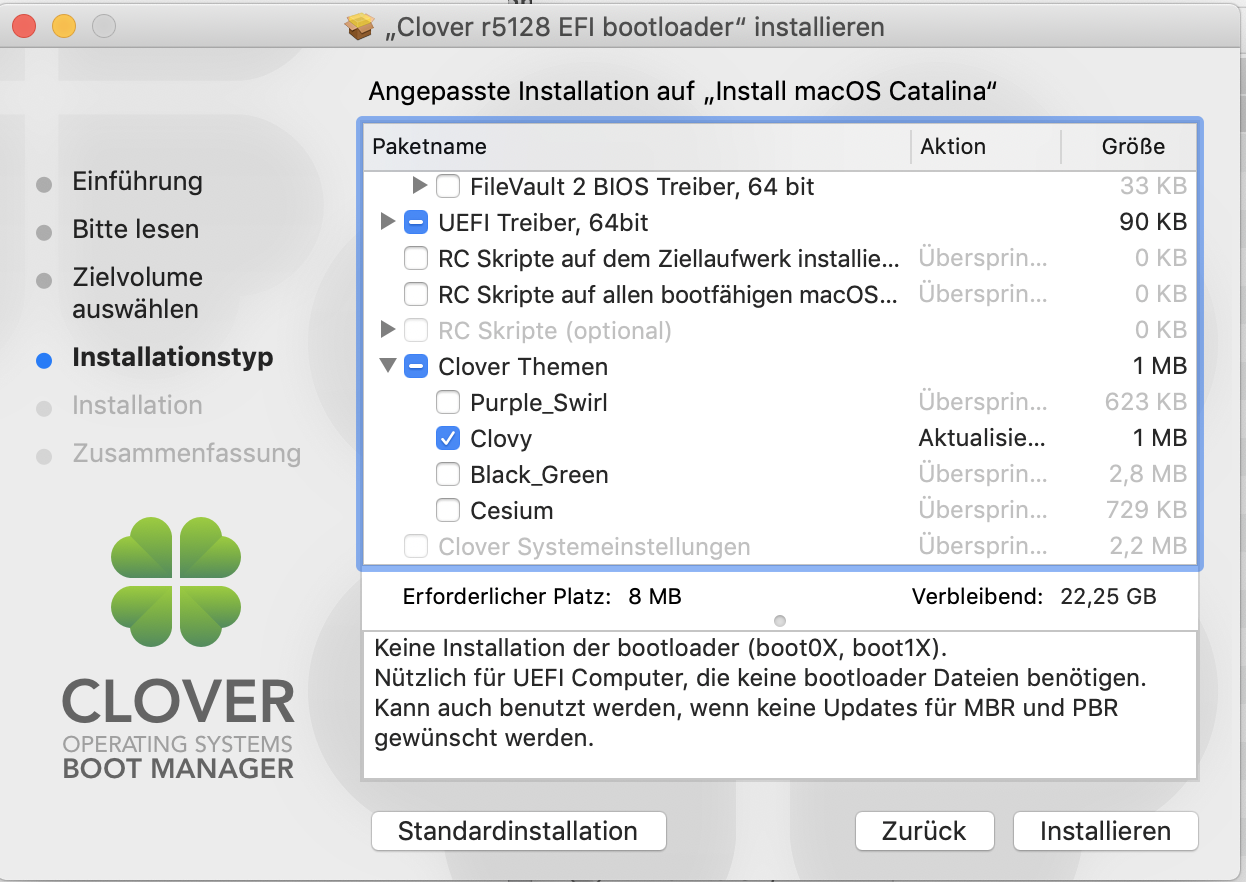Start installation with the Installieren button

click(x=1105, y=831)
